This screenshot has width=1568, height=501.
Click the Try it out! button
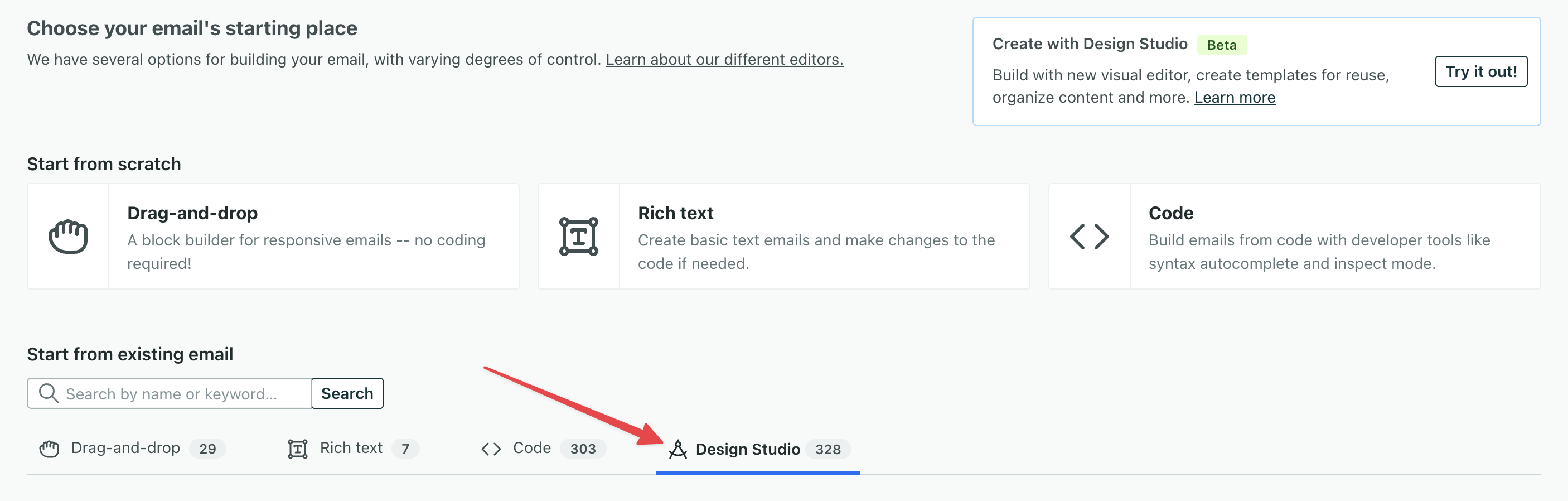point(1480,71)
